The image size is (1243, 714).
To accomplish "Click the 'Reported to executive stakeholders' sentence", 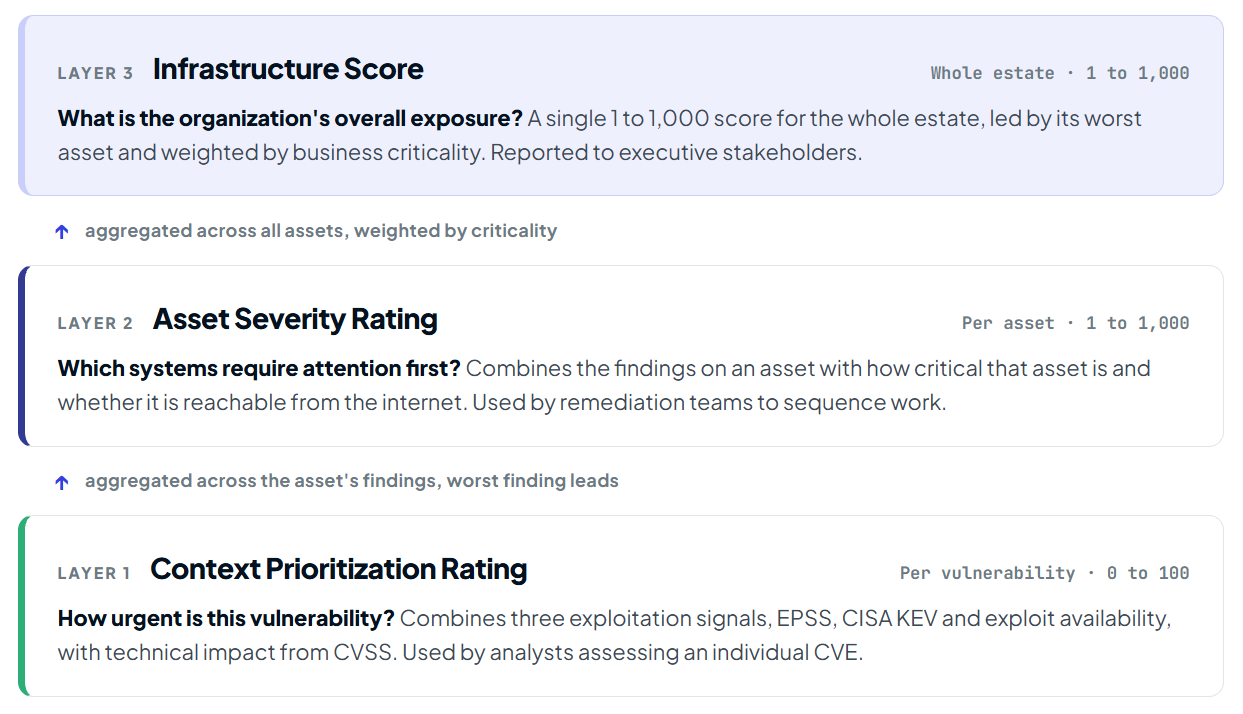I will [676, 153].
